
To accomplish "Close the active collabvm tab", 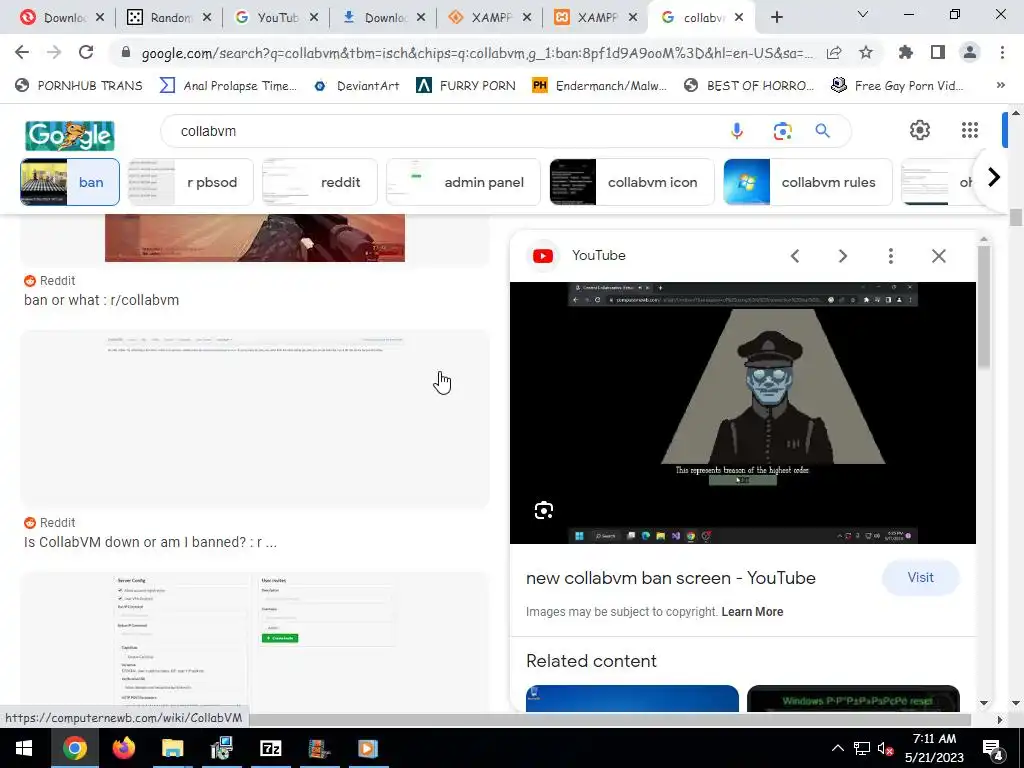I will (739, 18).
